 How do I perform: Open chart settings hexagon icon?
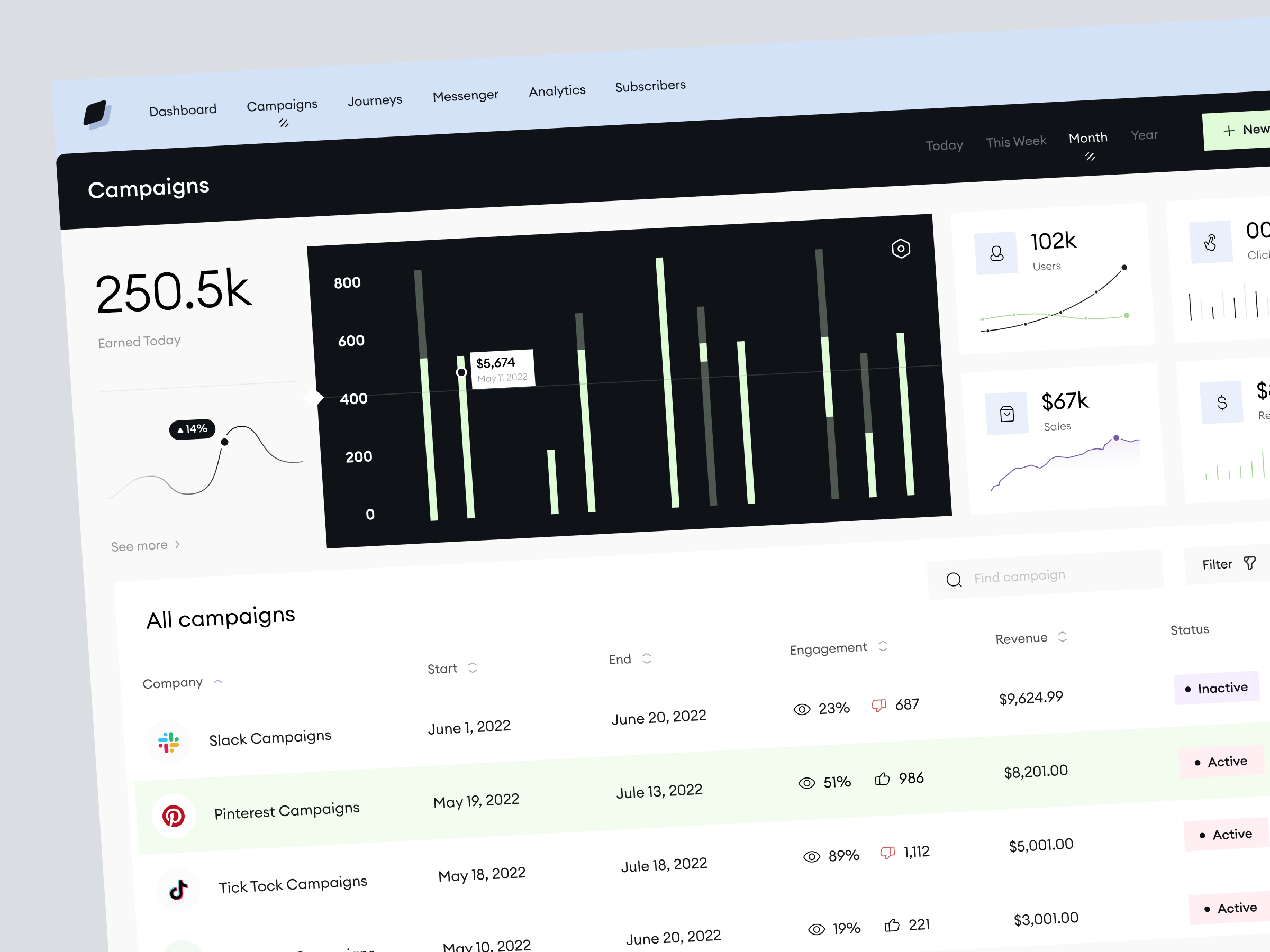click(901, 249)
